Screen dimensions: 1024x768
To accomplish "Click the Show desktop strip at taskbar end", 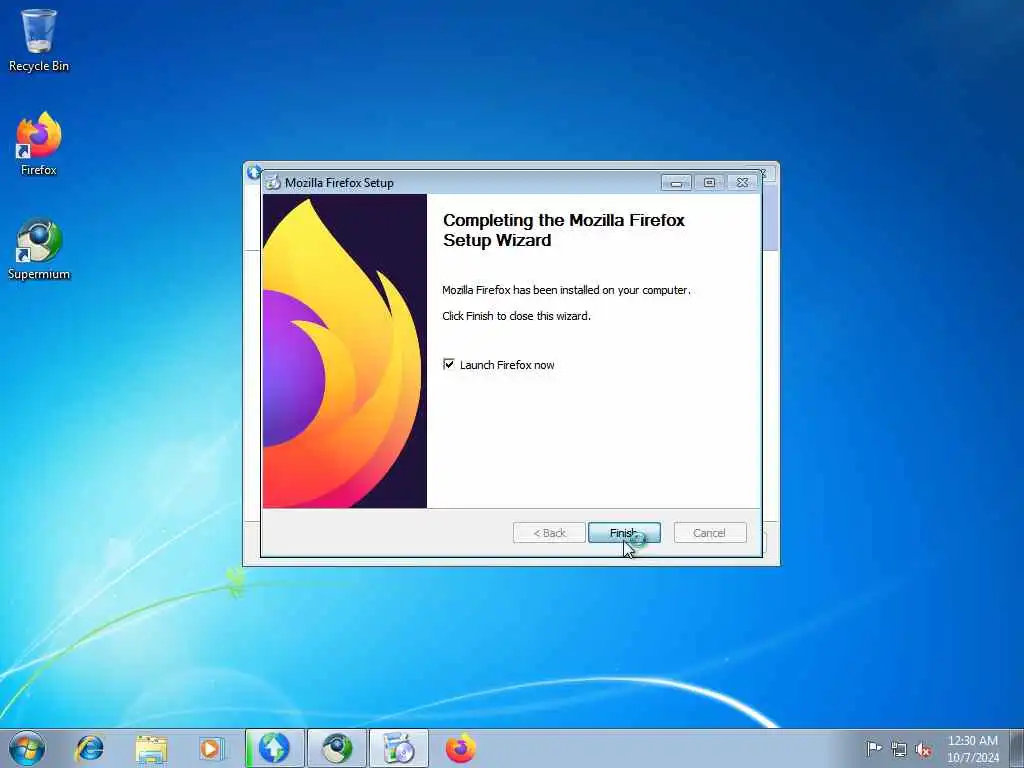I will click(1016, 748).
